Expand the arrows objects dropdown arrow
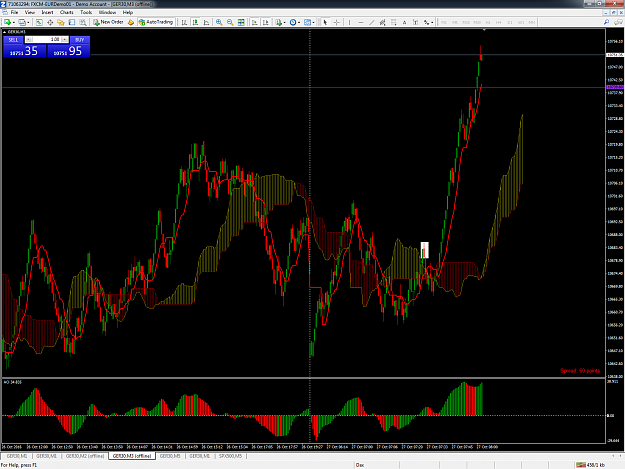Screen dimensions: 625x469 pos(432,23)
